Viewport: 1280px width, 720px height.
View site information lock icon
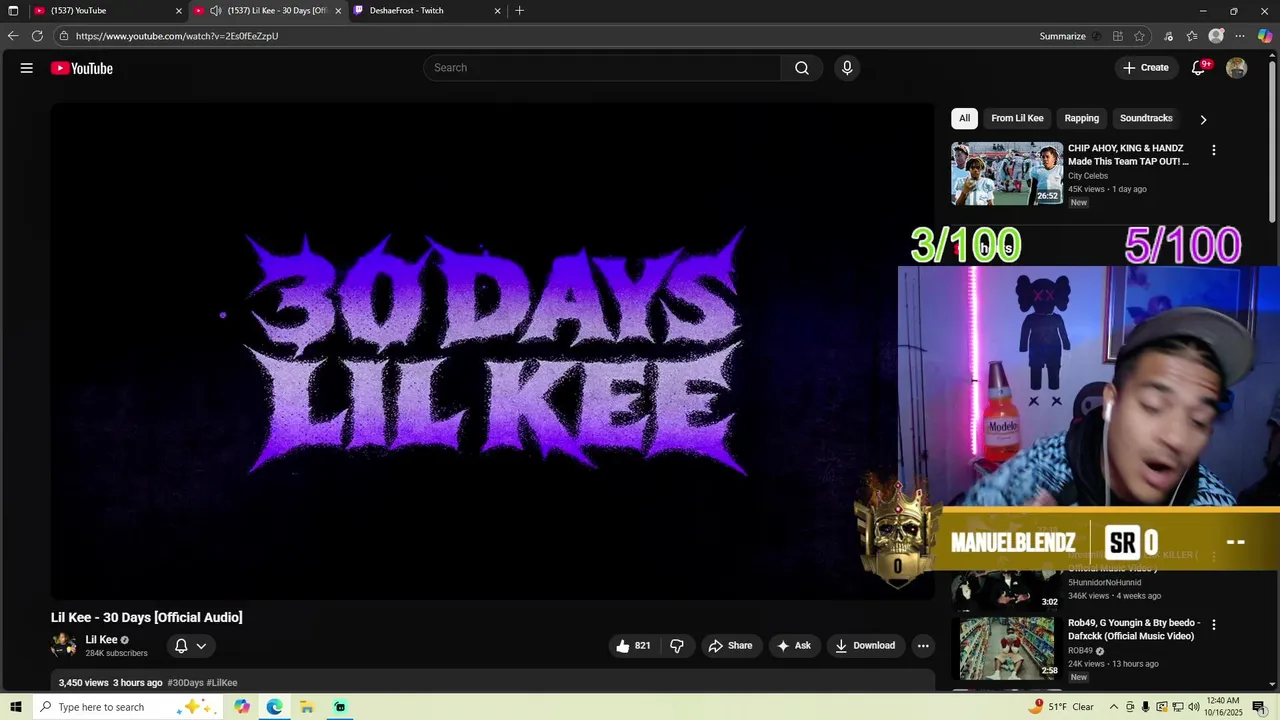[63, 36]
